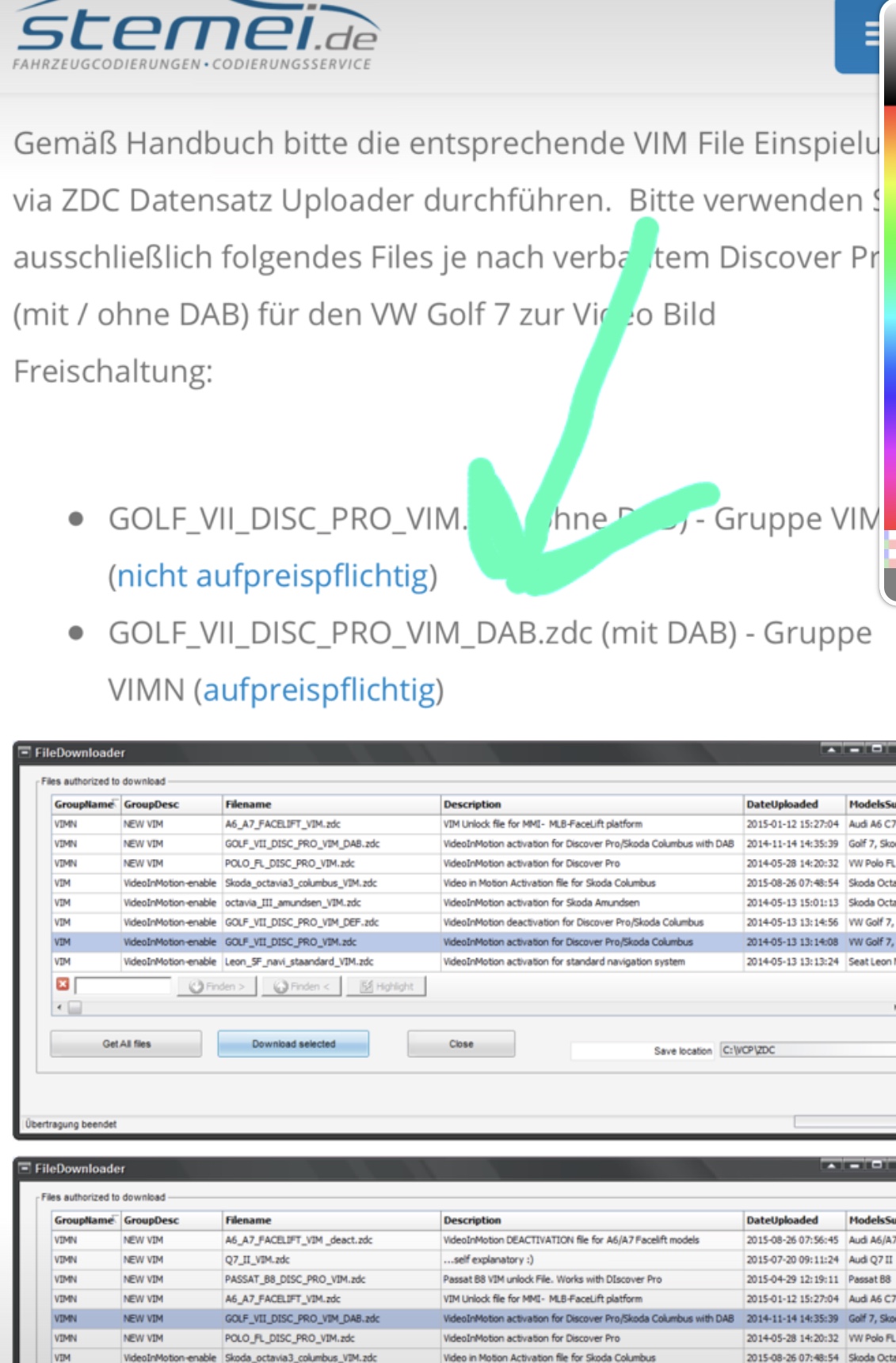The height and width of the screenshot is (1363, 896).
Task: Sort by DateUploaded in second FileDownloader window
Action: (x=795, y=1220)
